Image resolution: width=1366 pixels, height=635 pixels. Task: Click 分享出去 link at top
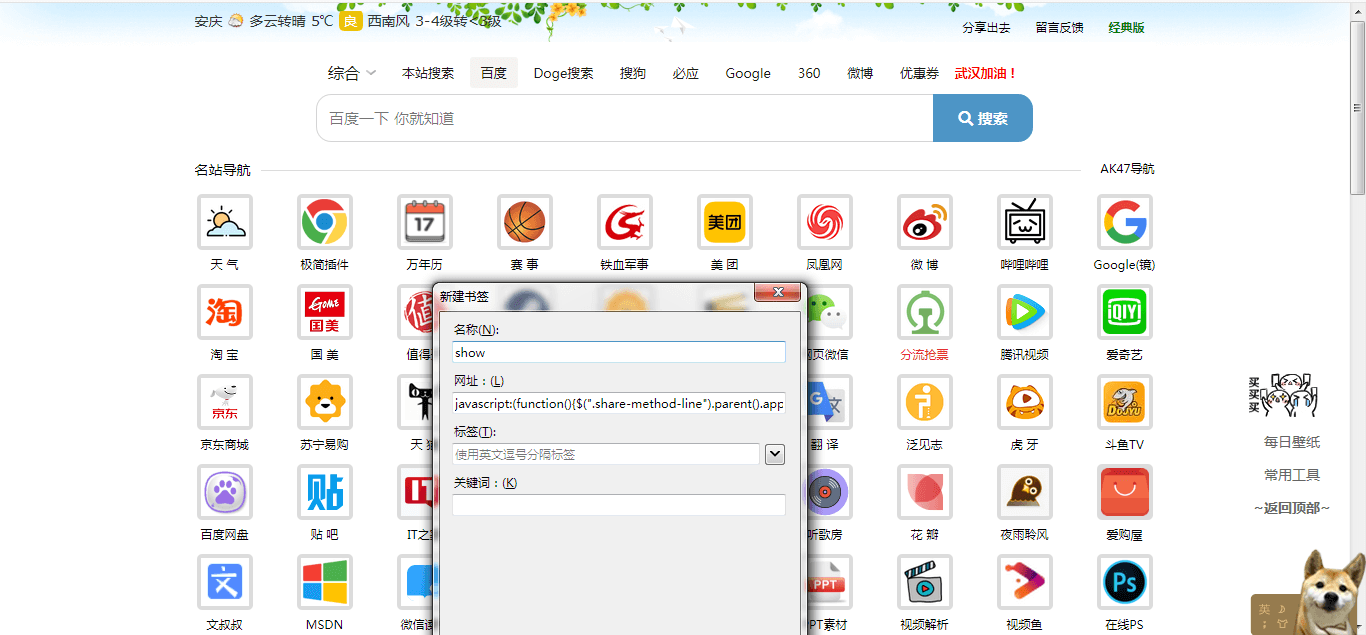pyautogui.click(x=986, y=28)
